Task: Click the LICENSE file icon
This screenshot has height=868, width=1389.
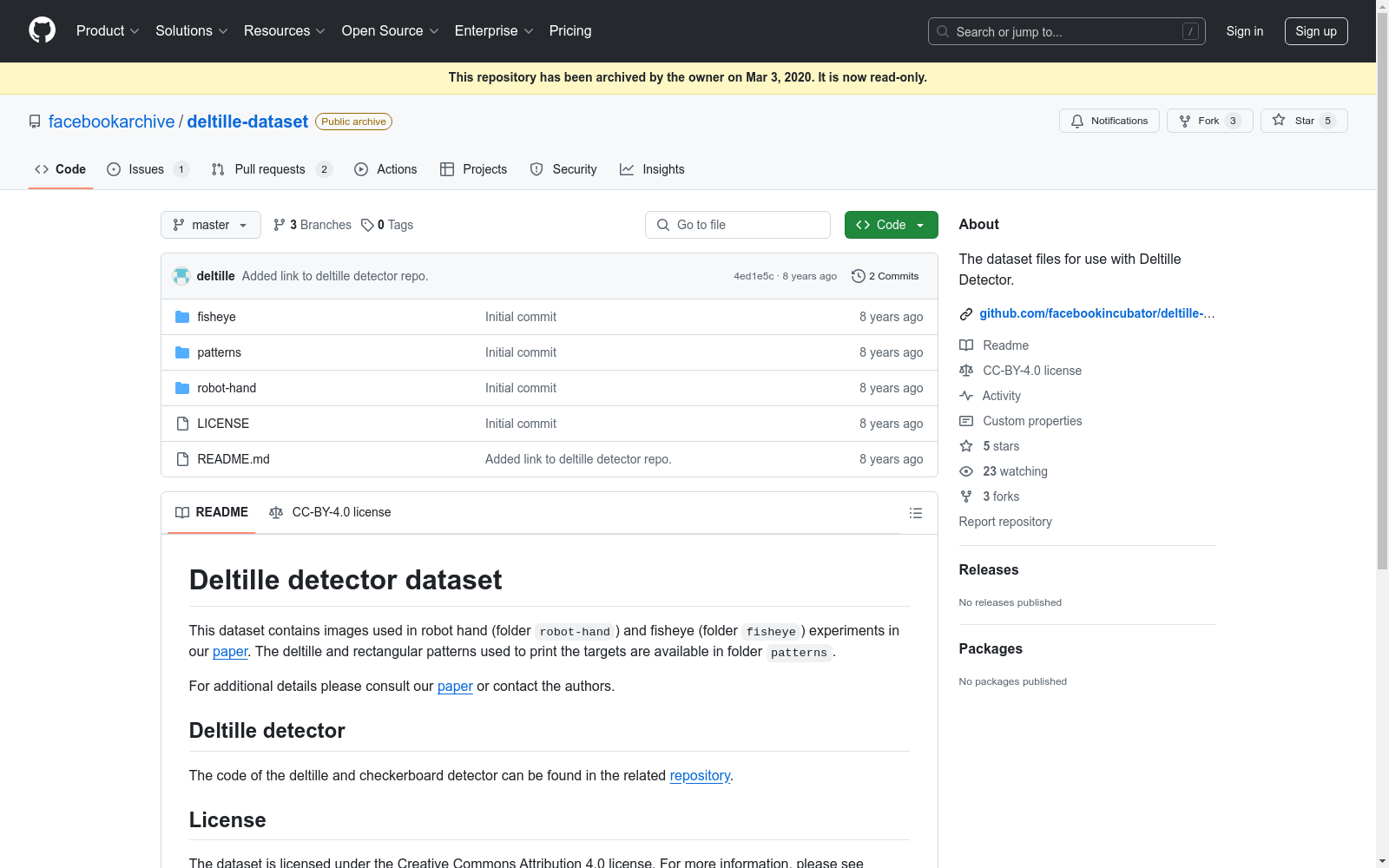Action: pyautogui.click(x=182, y=424)
